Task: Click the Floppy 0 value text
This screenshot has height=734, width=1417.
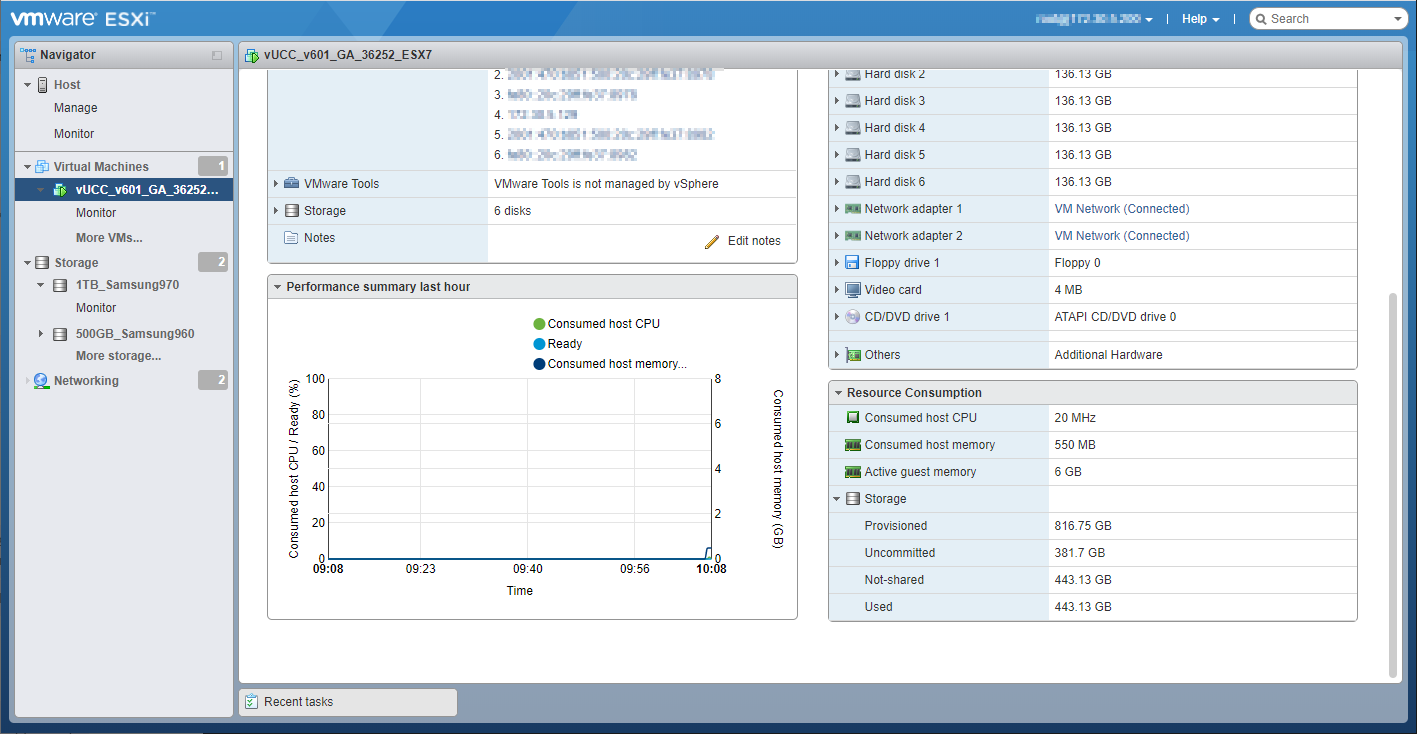Action: coord(1078,263)
